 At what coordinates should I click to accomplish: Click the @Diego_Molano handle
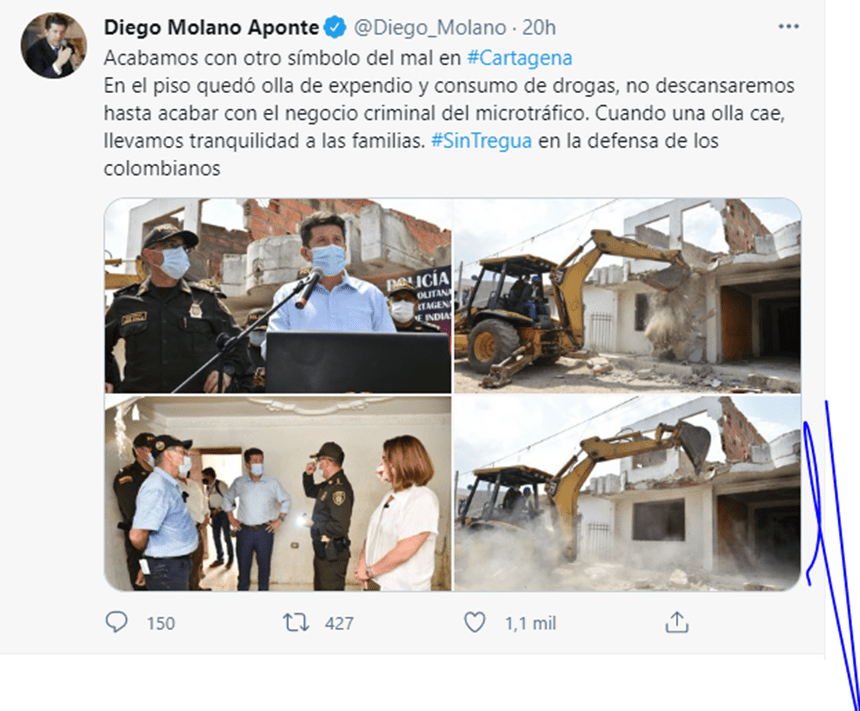click(430, 27)
